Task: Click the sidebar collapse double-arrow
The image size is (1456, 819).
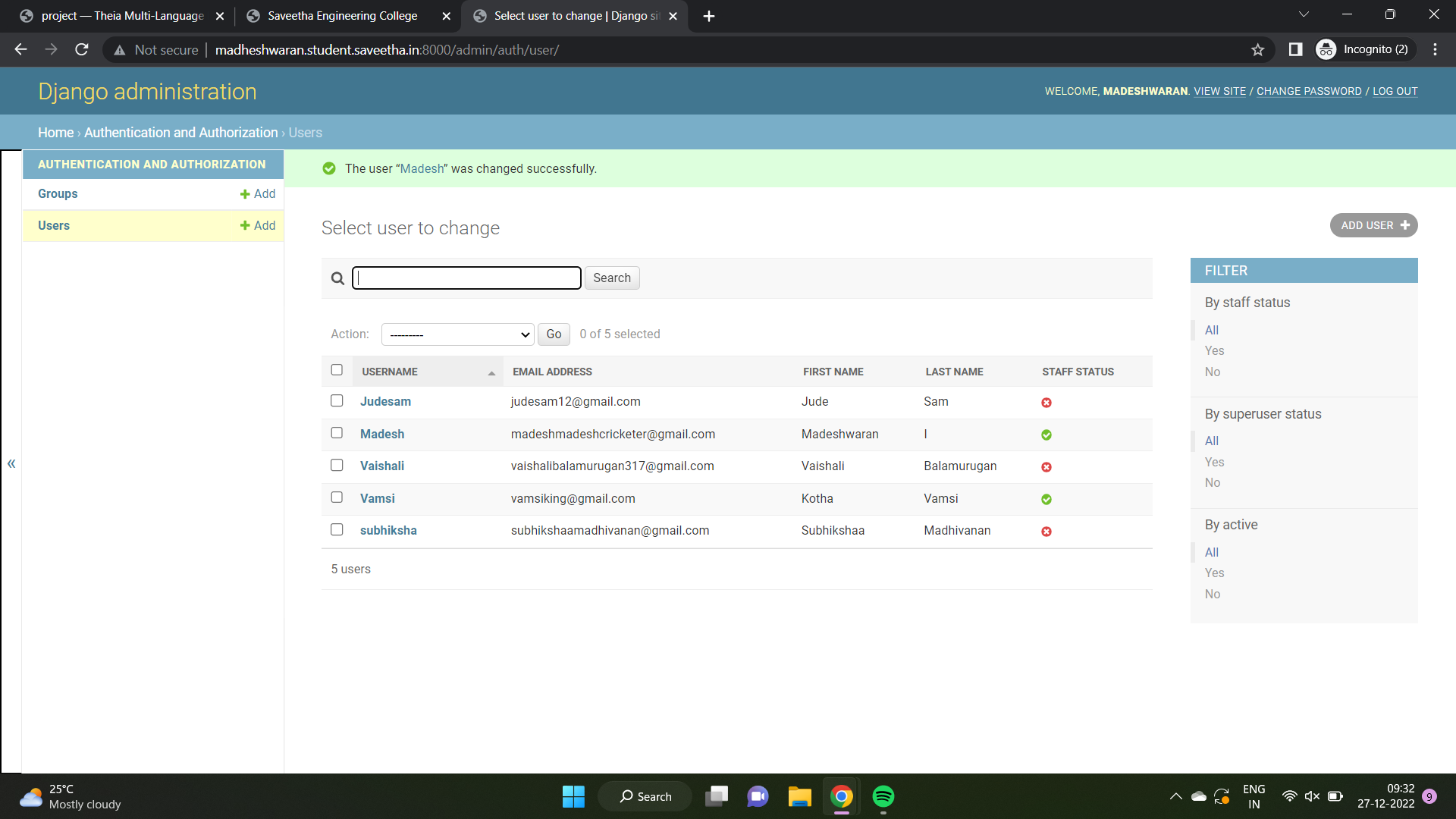Action: tap(11, 463)
